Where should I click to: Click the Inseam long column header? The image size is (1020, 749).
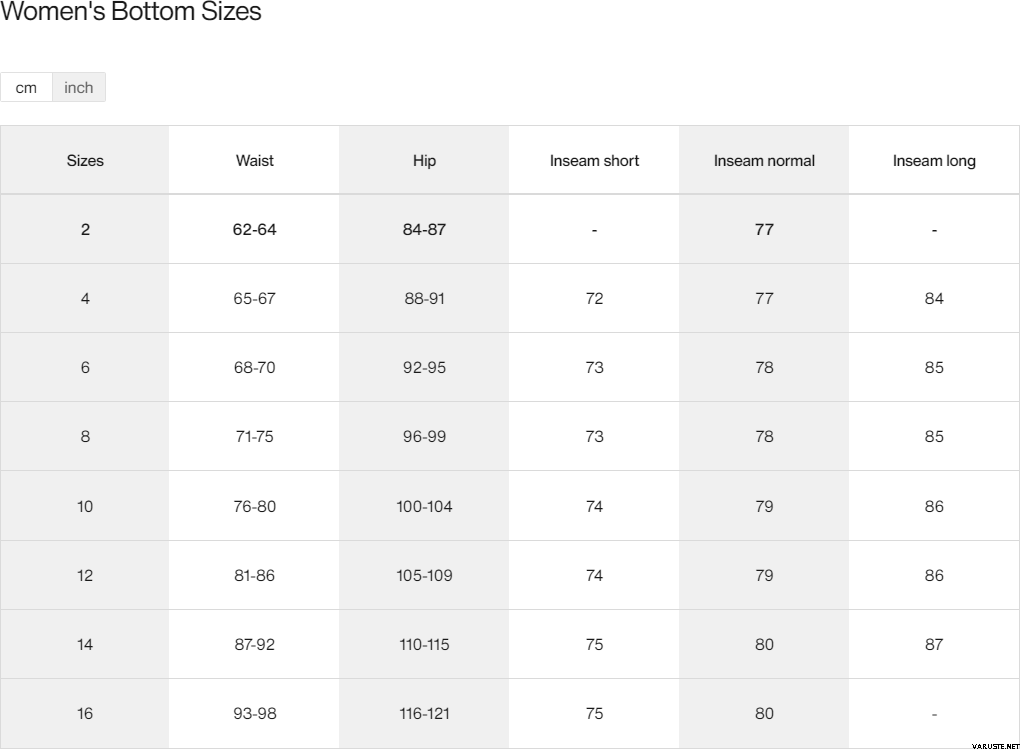pos(934,161)
